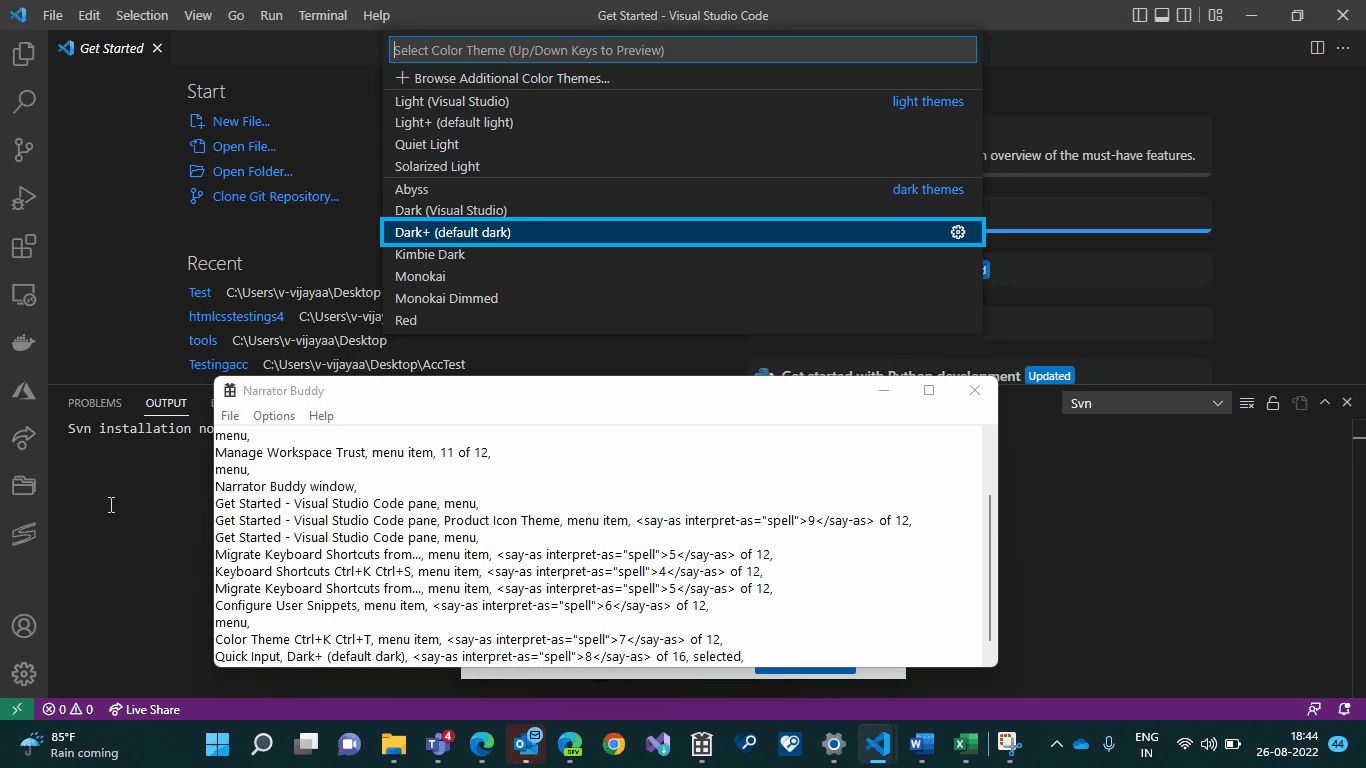Select the Red theme

(x=683, y=320)
